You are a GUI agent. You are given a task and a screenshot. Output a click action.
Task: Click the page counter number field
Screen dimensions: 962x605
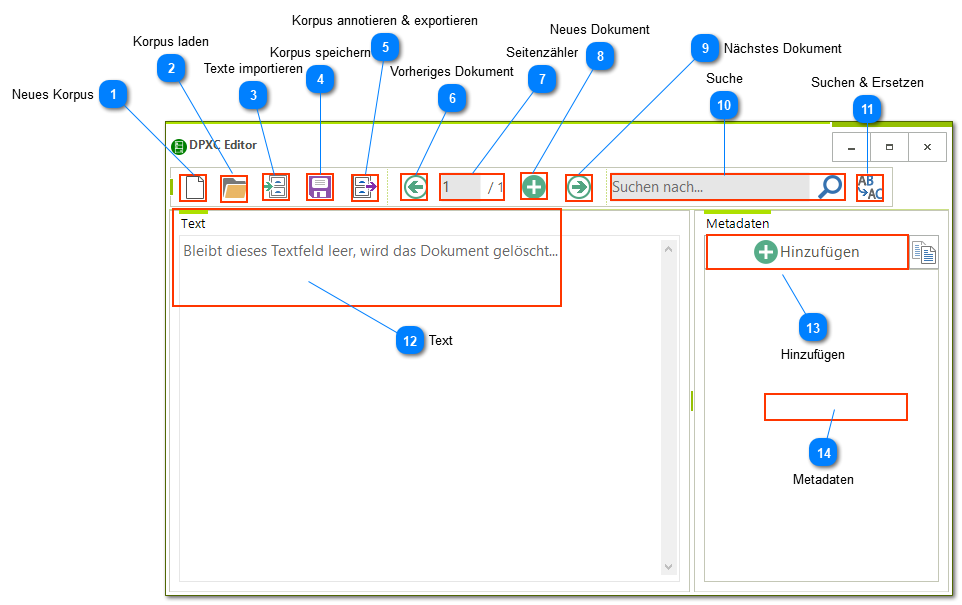460,187
